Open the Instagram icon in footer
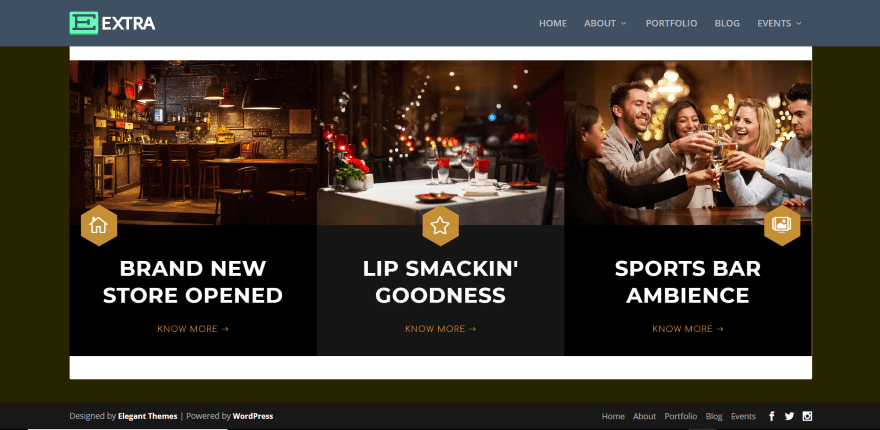This screenshot has height=430, width=880. pos(807,416)
